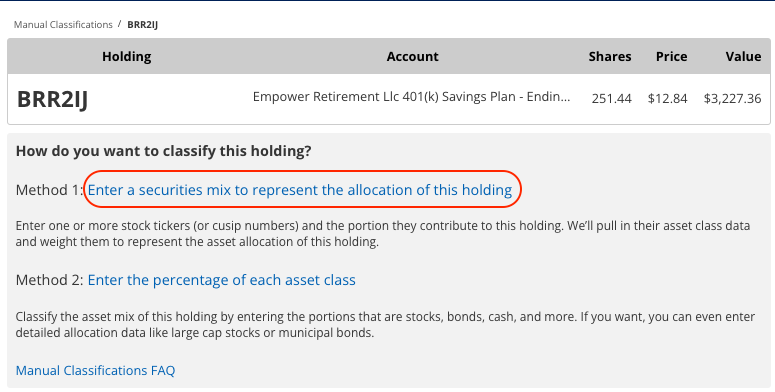Select the $12.84 price cell
Viewport: 775px width, 392px height.
(667, 98)
